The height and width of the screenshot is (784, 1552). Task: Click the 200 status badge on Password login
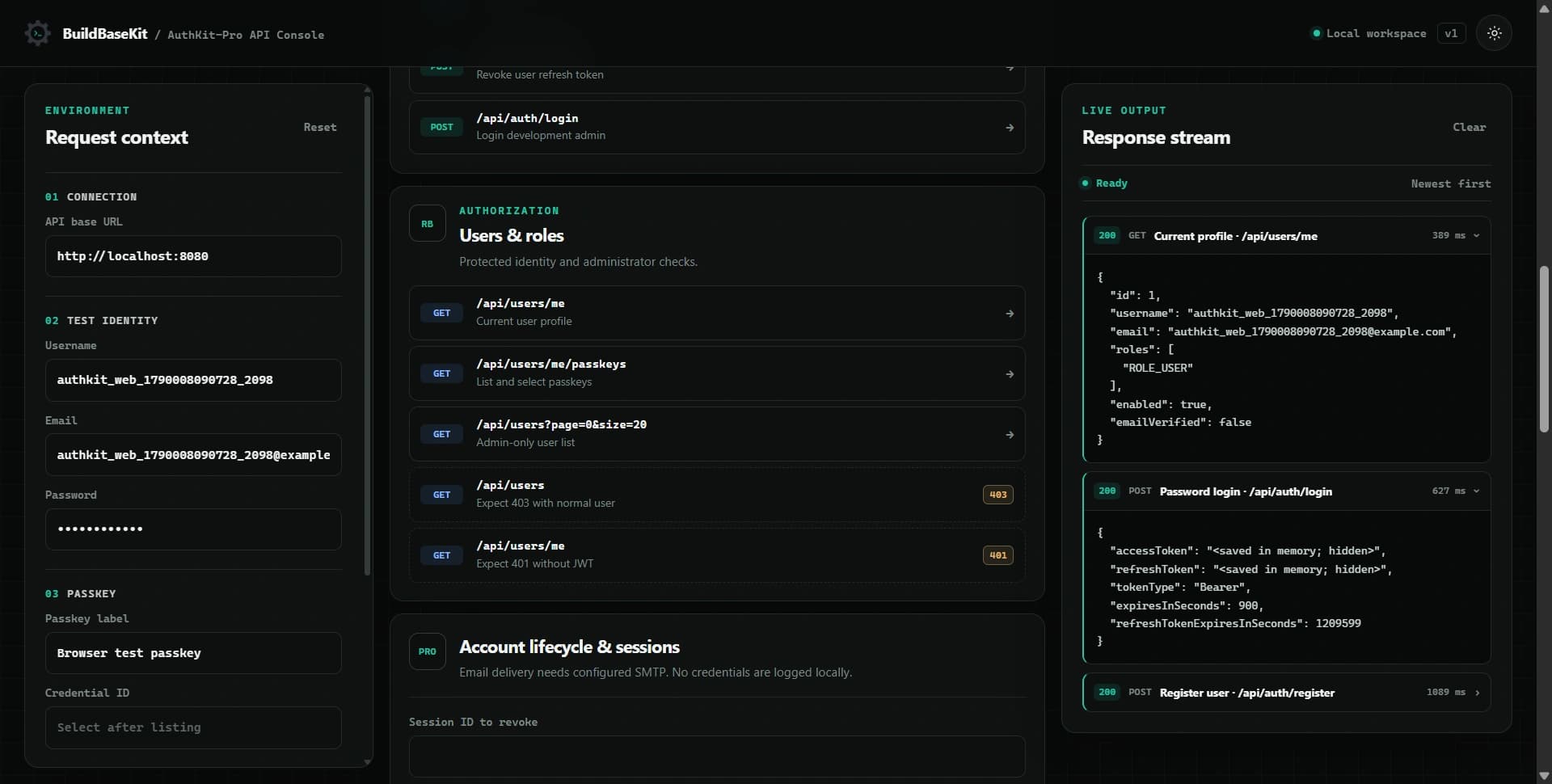1107,491
